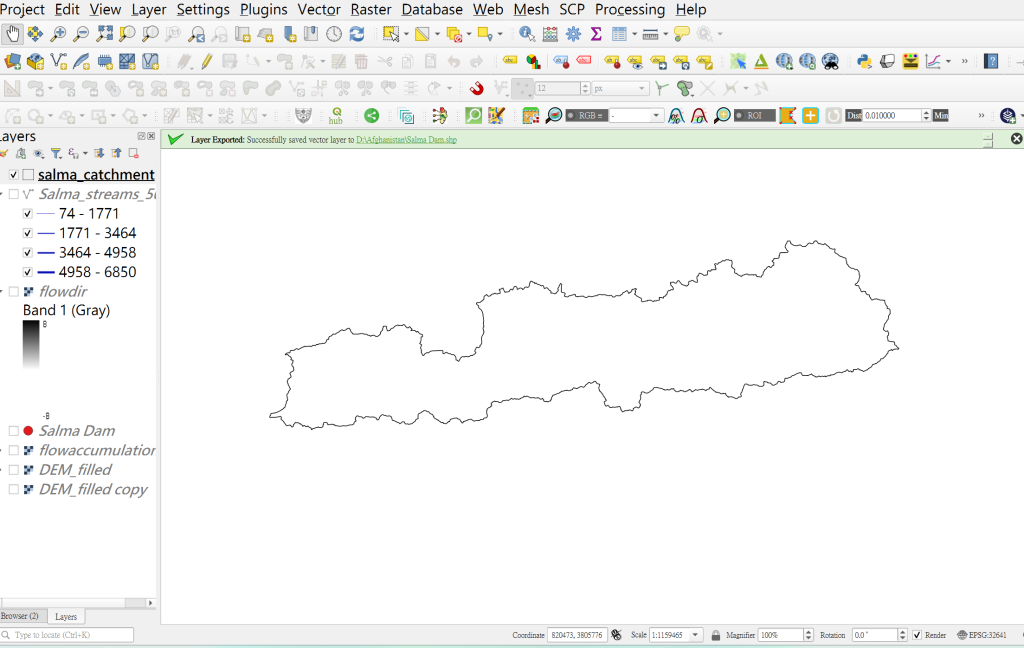Image resolution: width=1024 pixels, height=648 pixels.
Task: Click the orange plus icon beside ROI
Action: [810, 116]
